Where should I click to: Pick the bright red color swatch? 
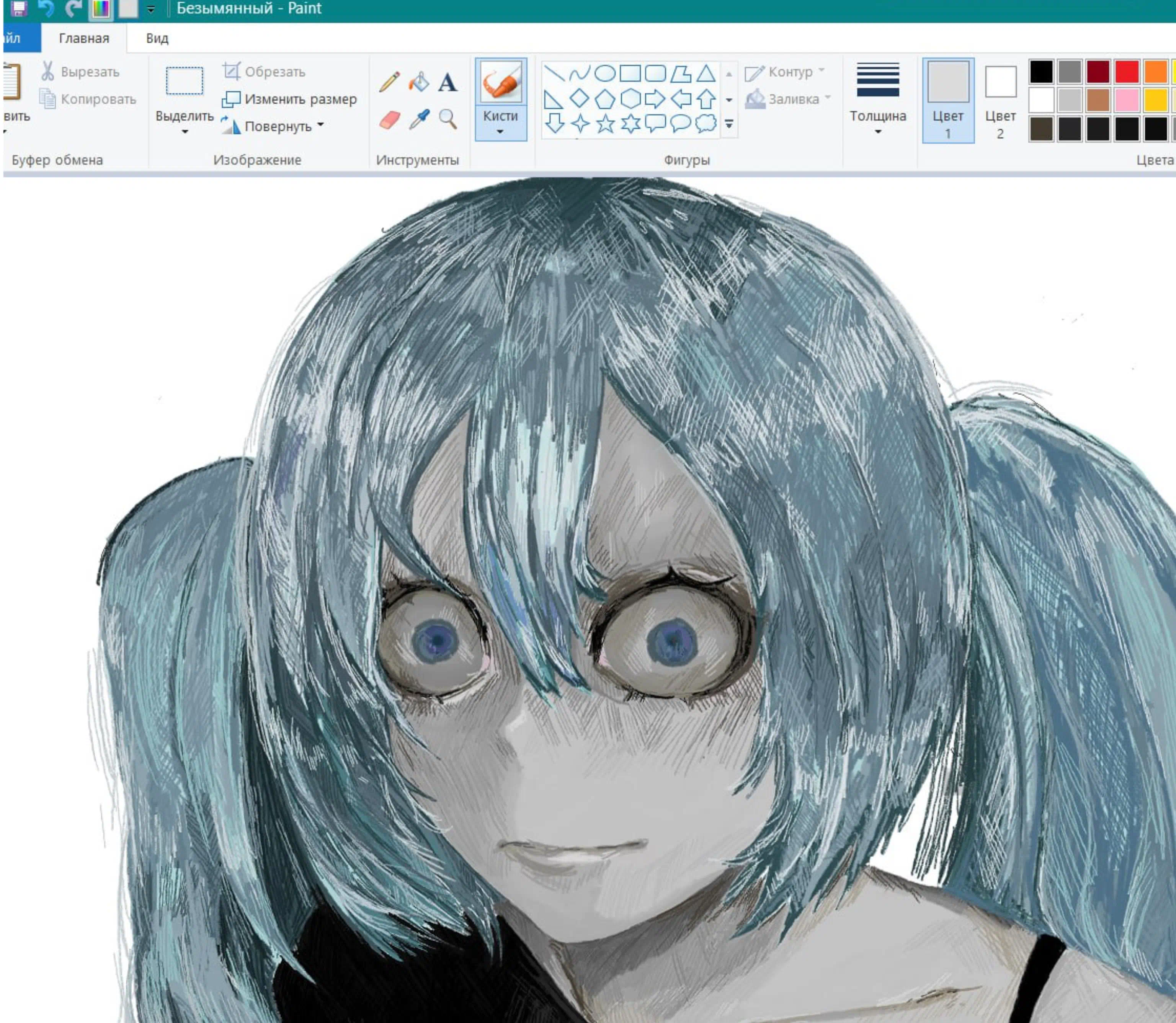1127,71
